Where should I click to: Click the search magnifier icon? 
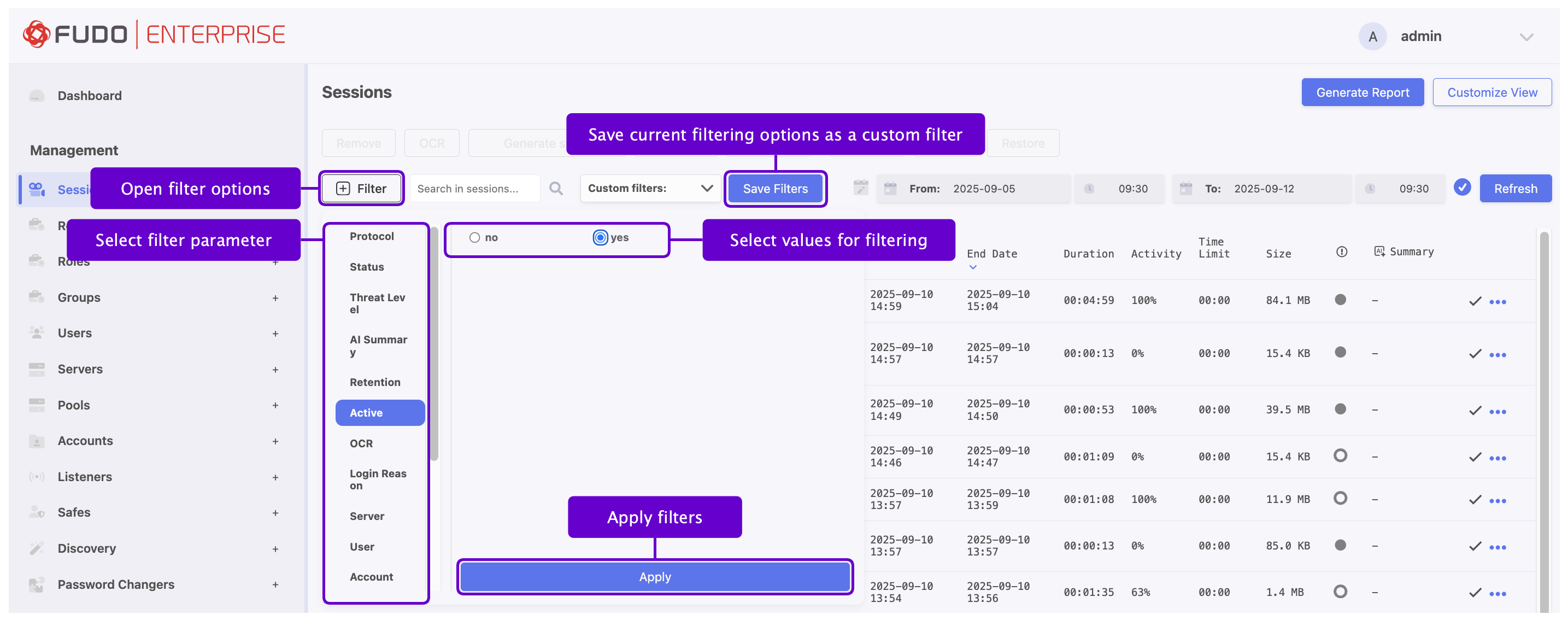click(556, 189)
